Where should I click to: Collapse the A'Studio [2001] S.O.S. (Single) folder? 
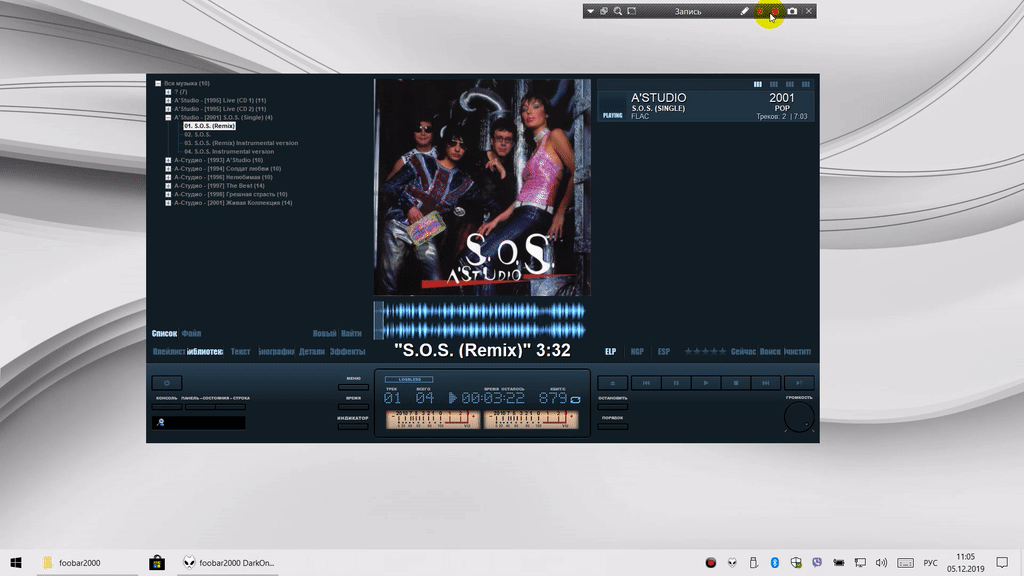click(x=168, y=117)
